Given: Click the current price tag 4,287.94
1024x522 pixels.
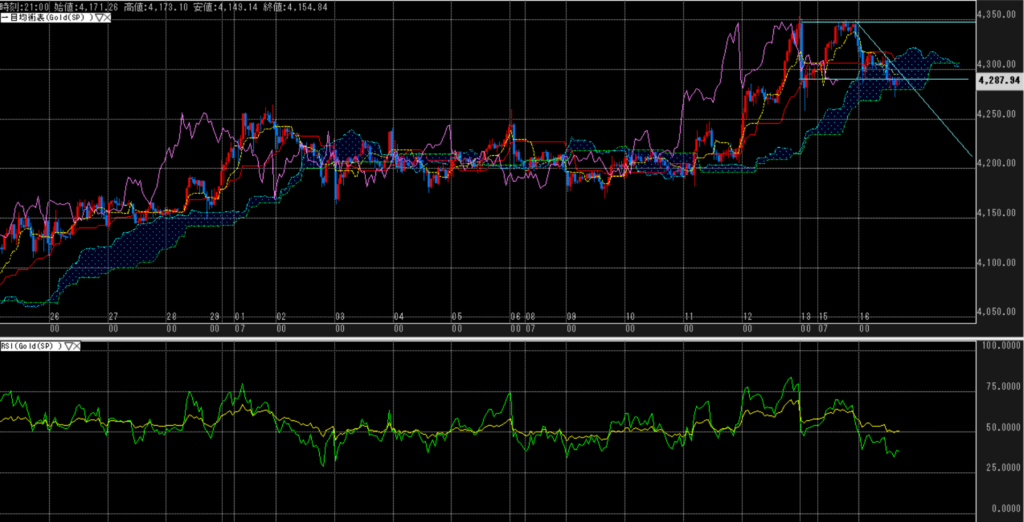Looking at the screenshot, I should click(998, 79).
